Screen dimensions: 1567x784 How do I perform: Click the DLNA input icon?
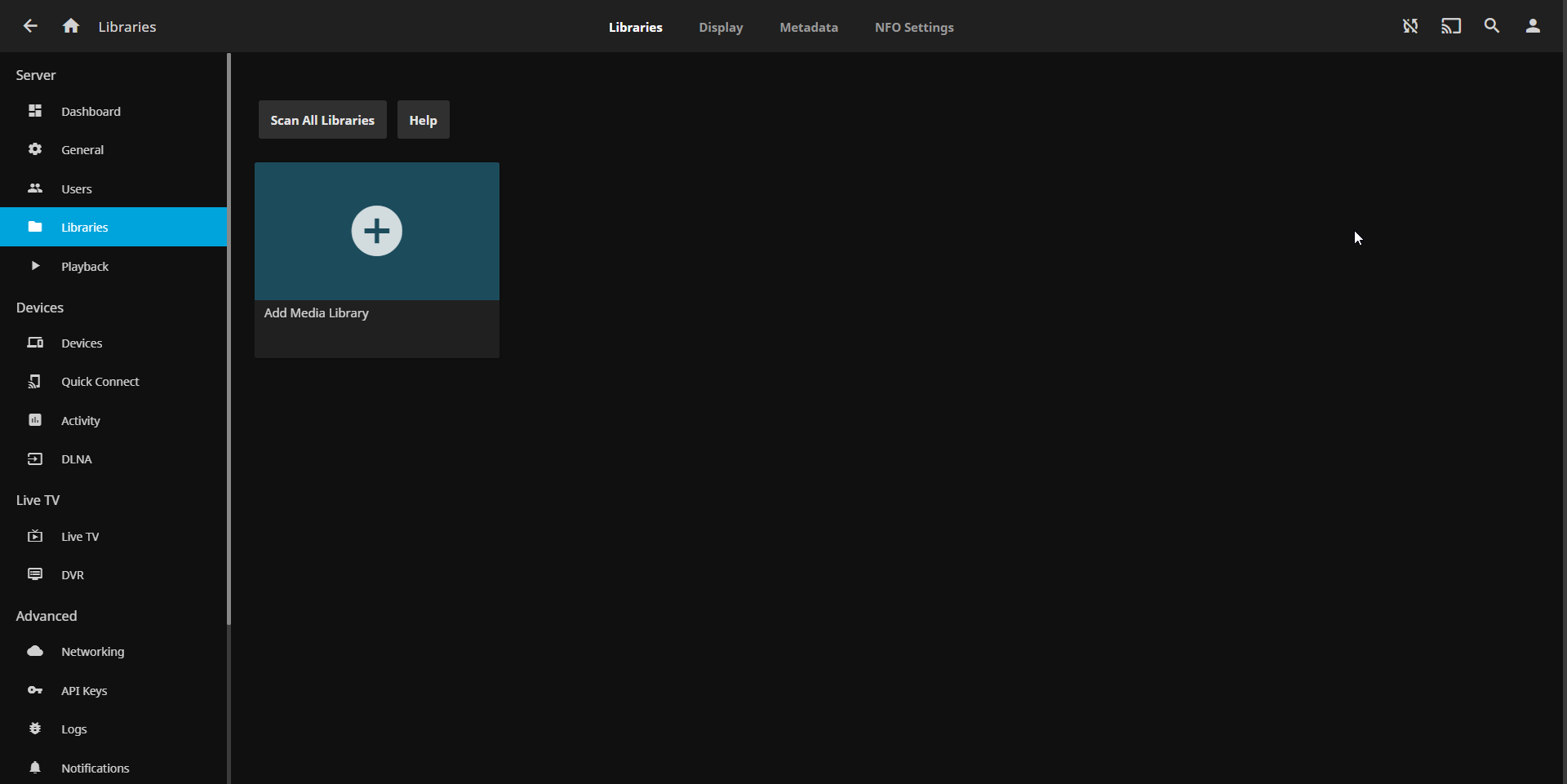coord(35,458)
